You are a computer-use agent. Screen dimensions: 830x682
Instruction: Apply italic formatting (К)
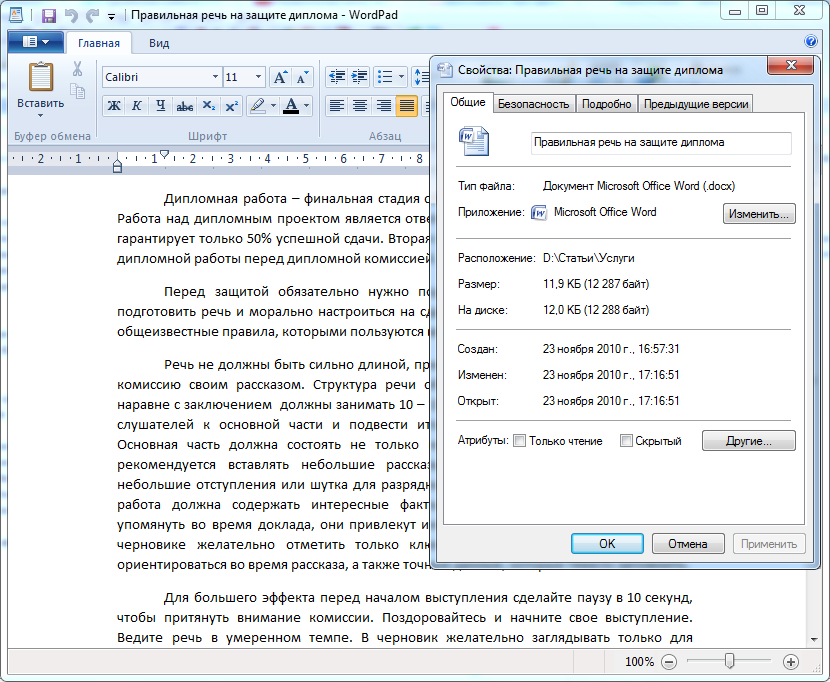pos(136,106)
